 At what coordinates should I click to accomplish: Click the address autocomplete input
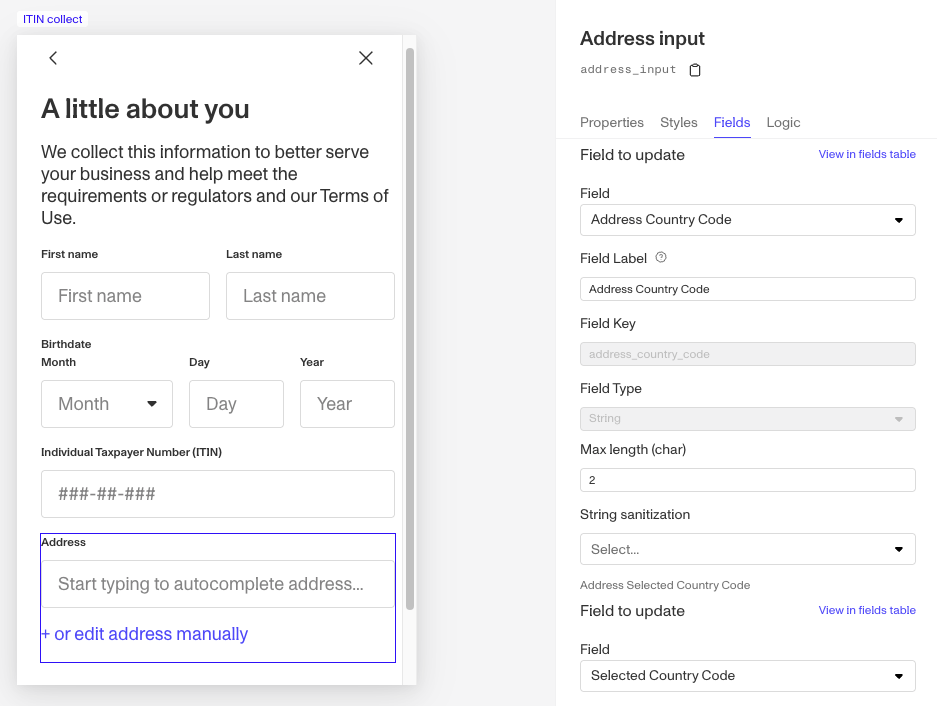click(217, 584)
